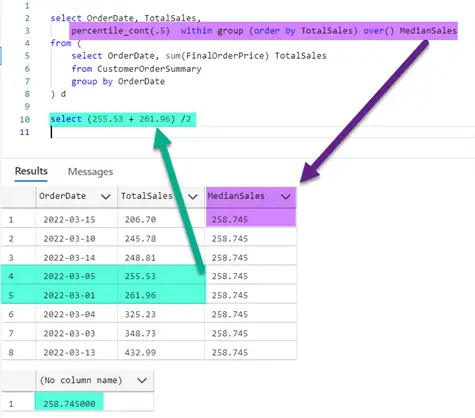Screen dimensions: 475x418
Task: Select row 1 number in results grid
Action: tap(11, 220)
